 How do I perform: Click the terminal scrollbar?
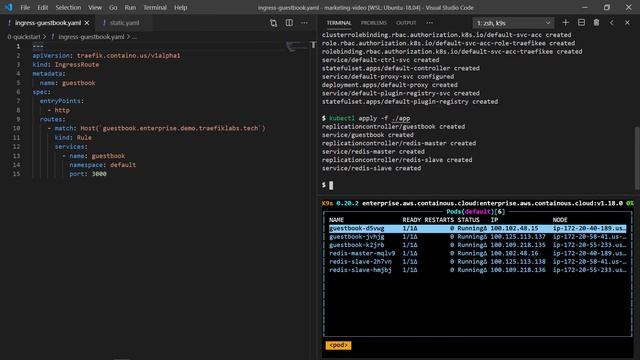pos(637,158)
